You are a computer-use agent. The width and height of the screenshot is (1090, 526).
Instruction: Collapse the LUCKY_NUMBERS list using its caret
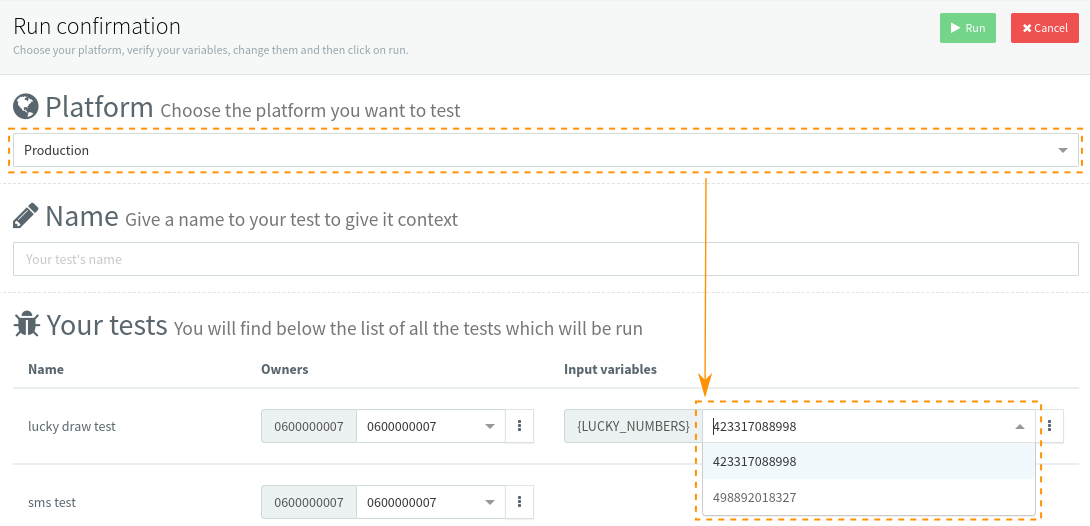coord(1020,426)
